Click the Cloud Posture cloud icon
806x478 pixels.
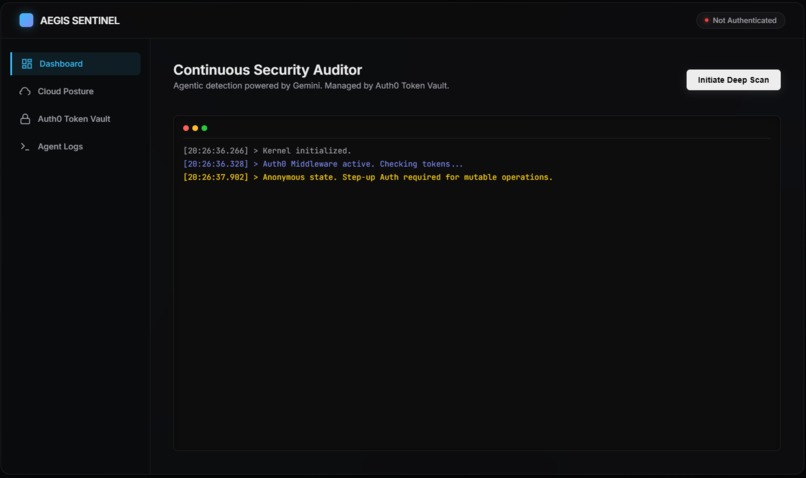click(x=25, y=91)
